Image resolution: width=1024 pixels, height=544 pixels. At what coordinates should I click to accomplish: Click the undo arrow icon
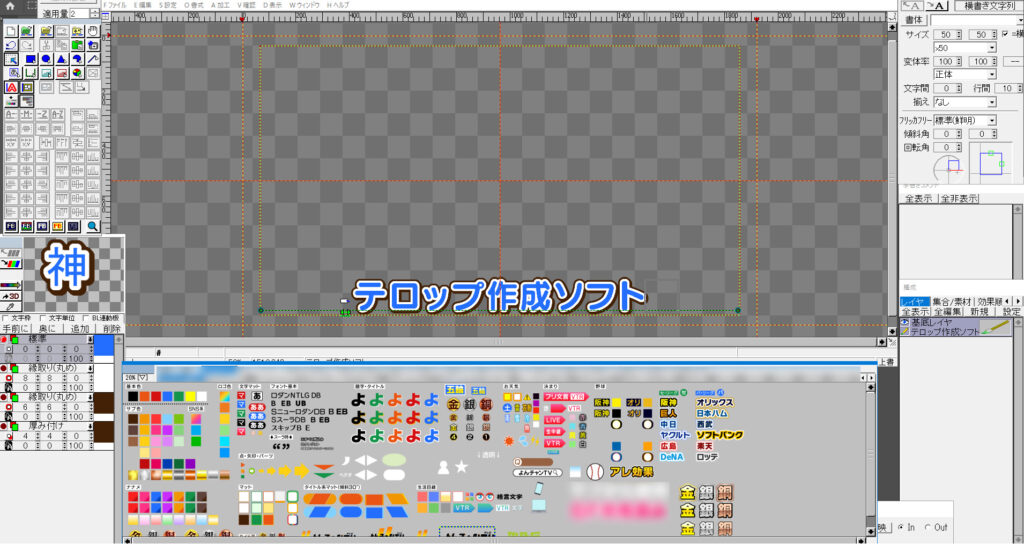pos(11,45)
